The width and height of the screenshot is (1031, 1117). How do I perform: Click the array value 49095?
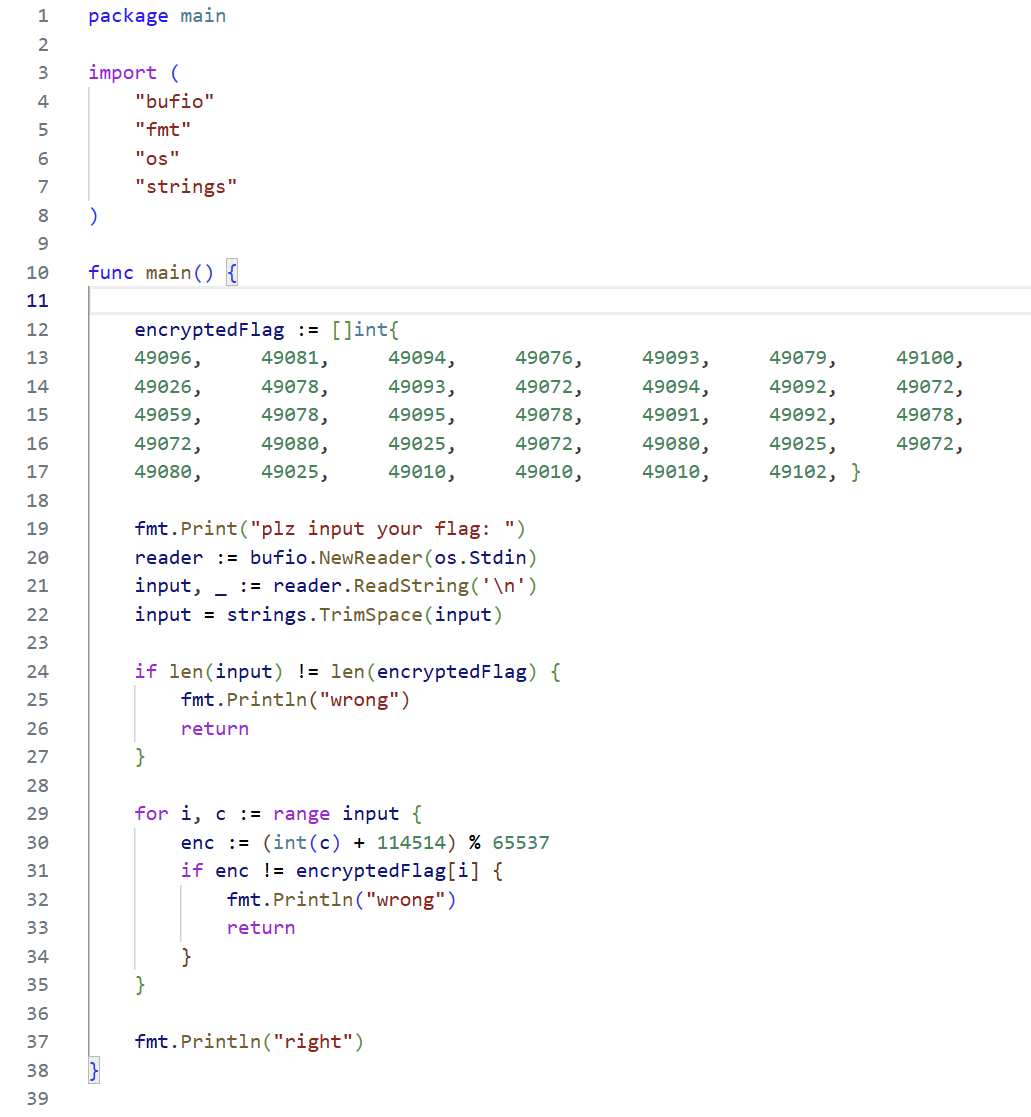click(417, 415)
